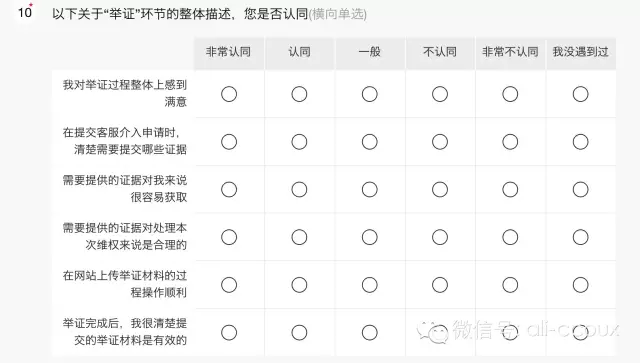The height and width of the screenshot is (363, 640).
Task: Select 非常认同 for 我对举证过程整体上感到满意
Action: tap(229, 94)
